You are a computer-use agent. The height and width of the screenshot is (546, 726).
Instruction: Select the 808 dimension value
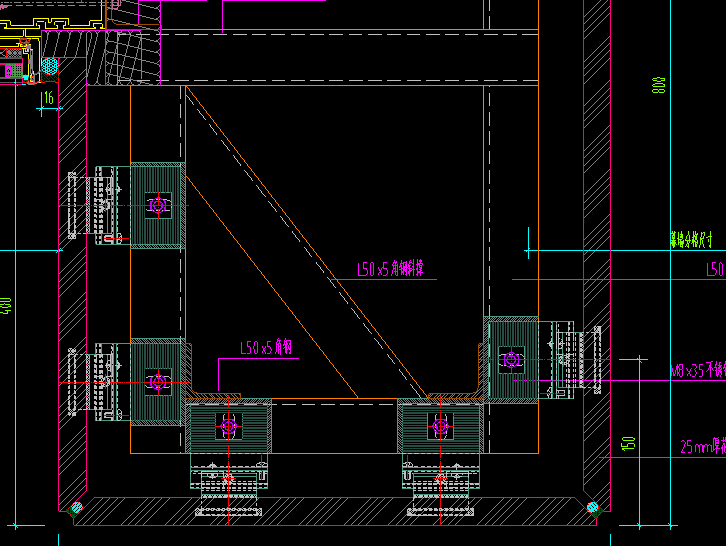tap(658, 85)
